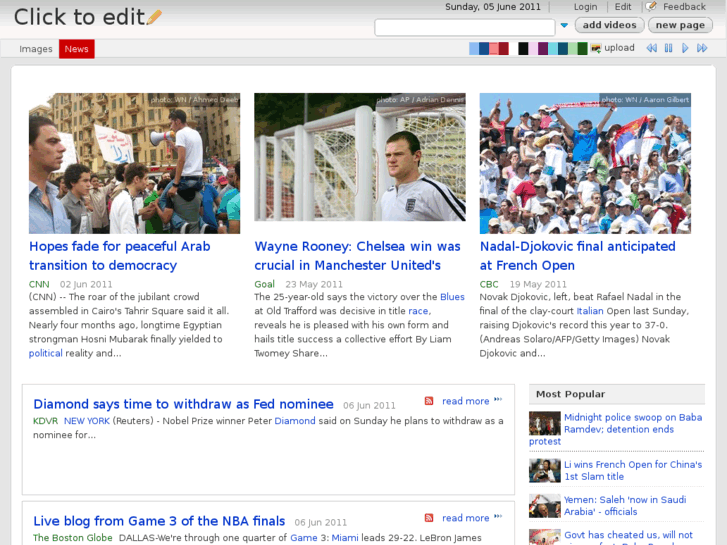
Task: Open the French Open crowd photo
Action: tap(585, 163)
